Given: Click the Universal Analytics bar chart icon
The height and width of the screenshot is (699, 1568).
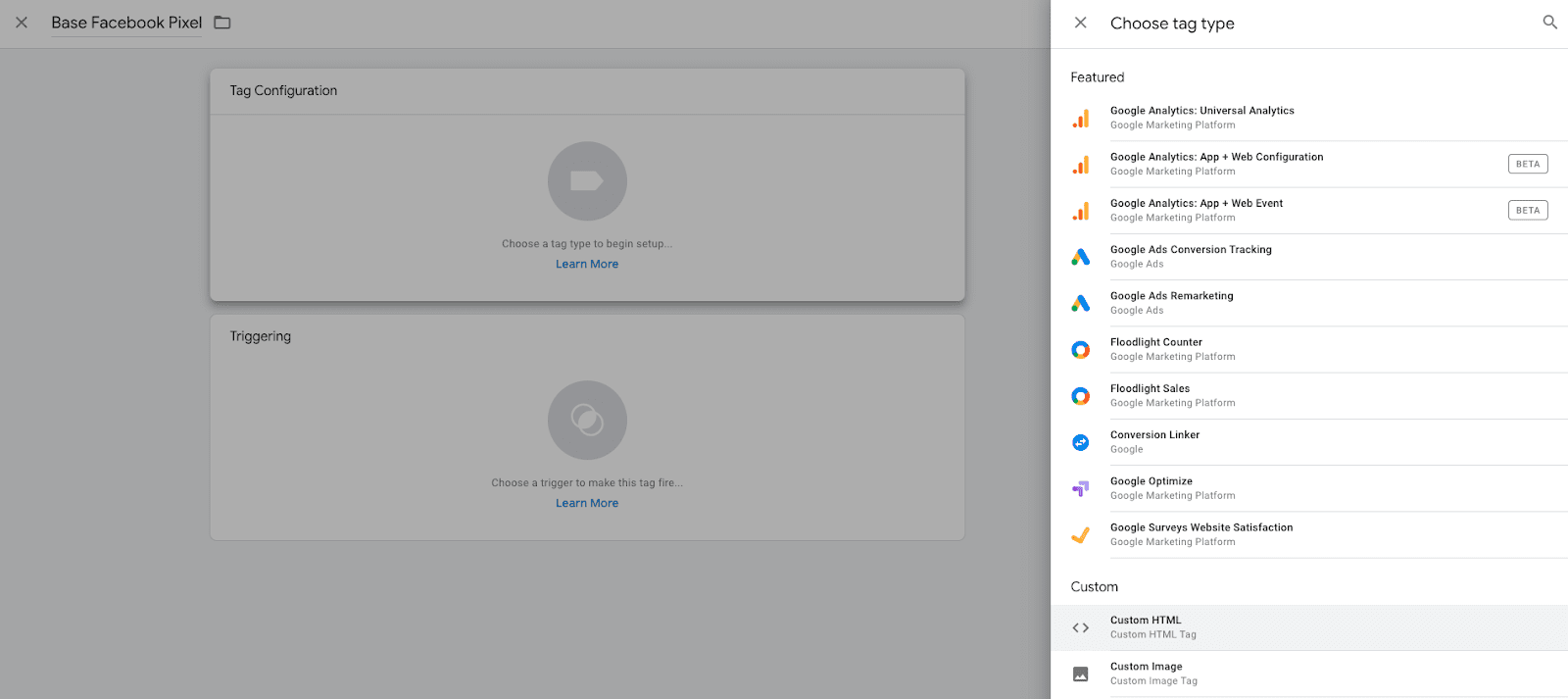Looking at the screenshot, I should (1081, 119).
